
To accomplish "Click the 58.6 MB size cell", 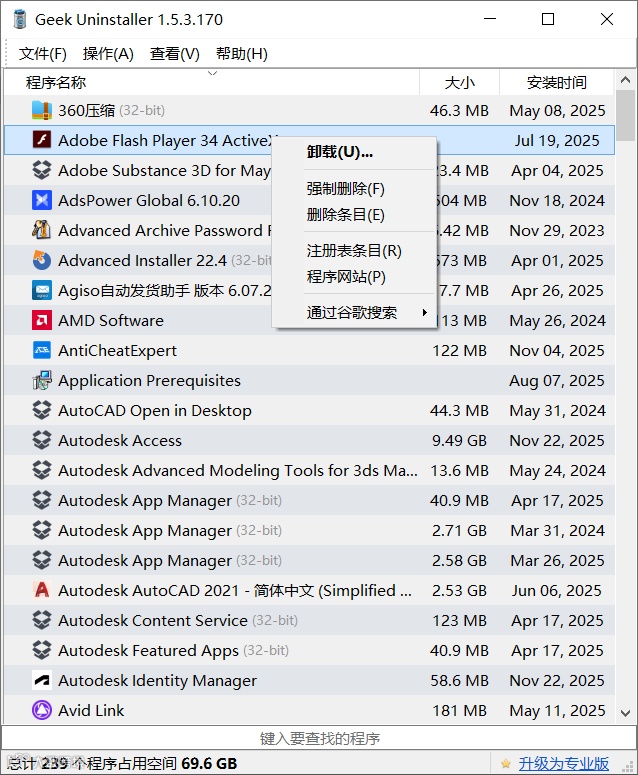I will pos(459,681).
